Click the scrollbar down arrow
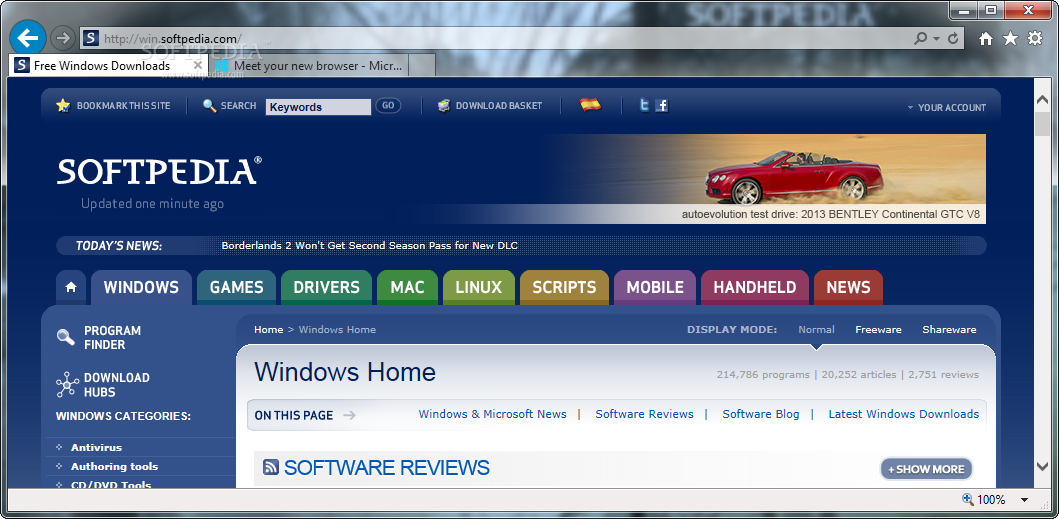This screenshot has height=519, width=1059. tap(1042, 466)
